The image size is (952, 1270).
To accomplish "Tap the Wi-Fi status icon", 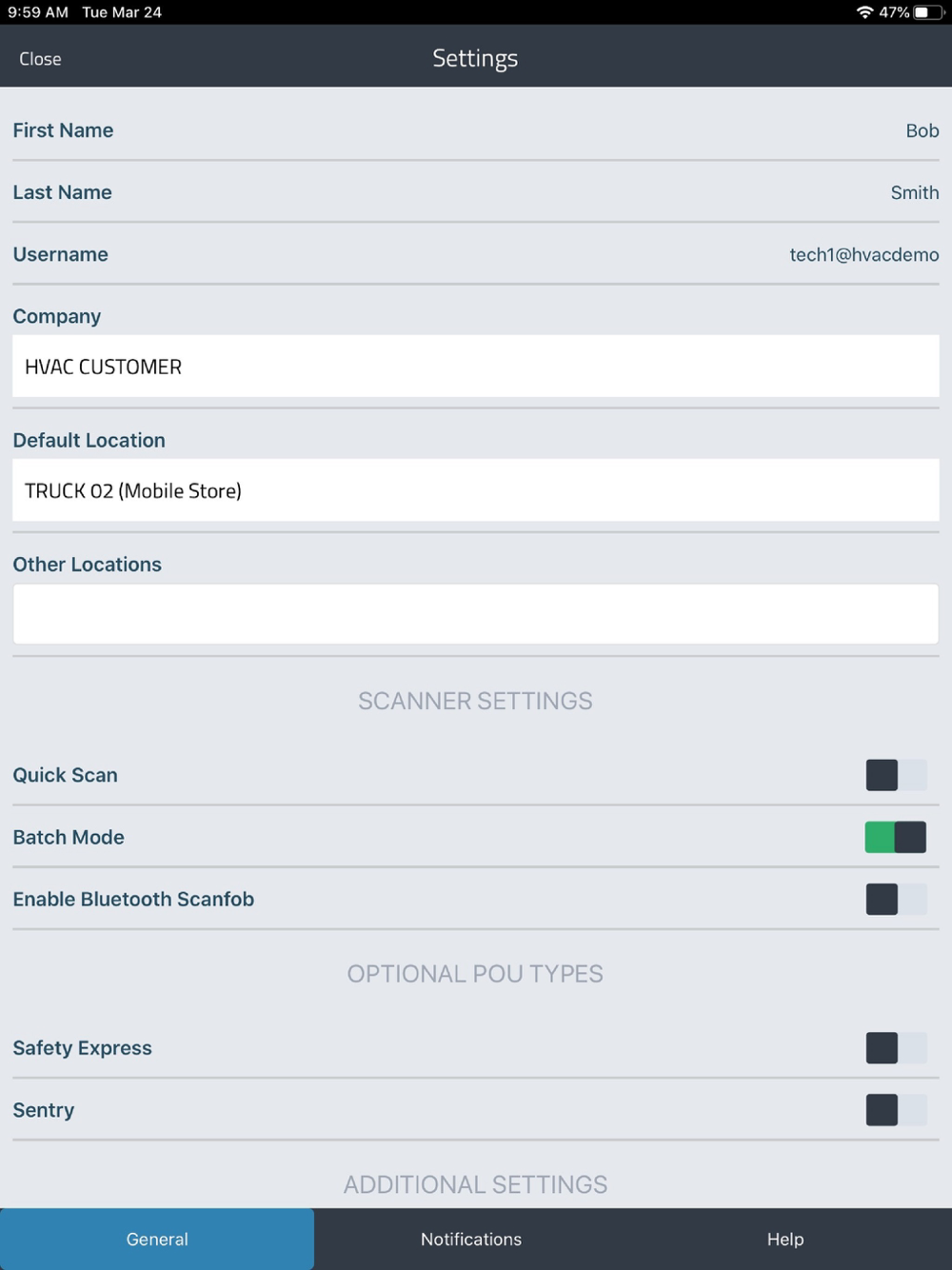I will tap(864, 12).
